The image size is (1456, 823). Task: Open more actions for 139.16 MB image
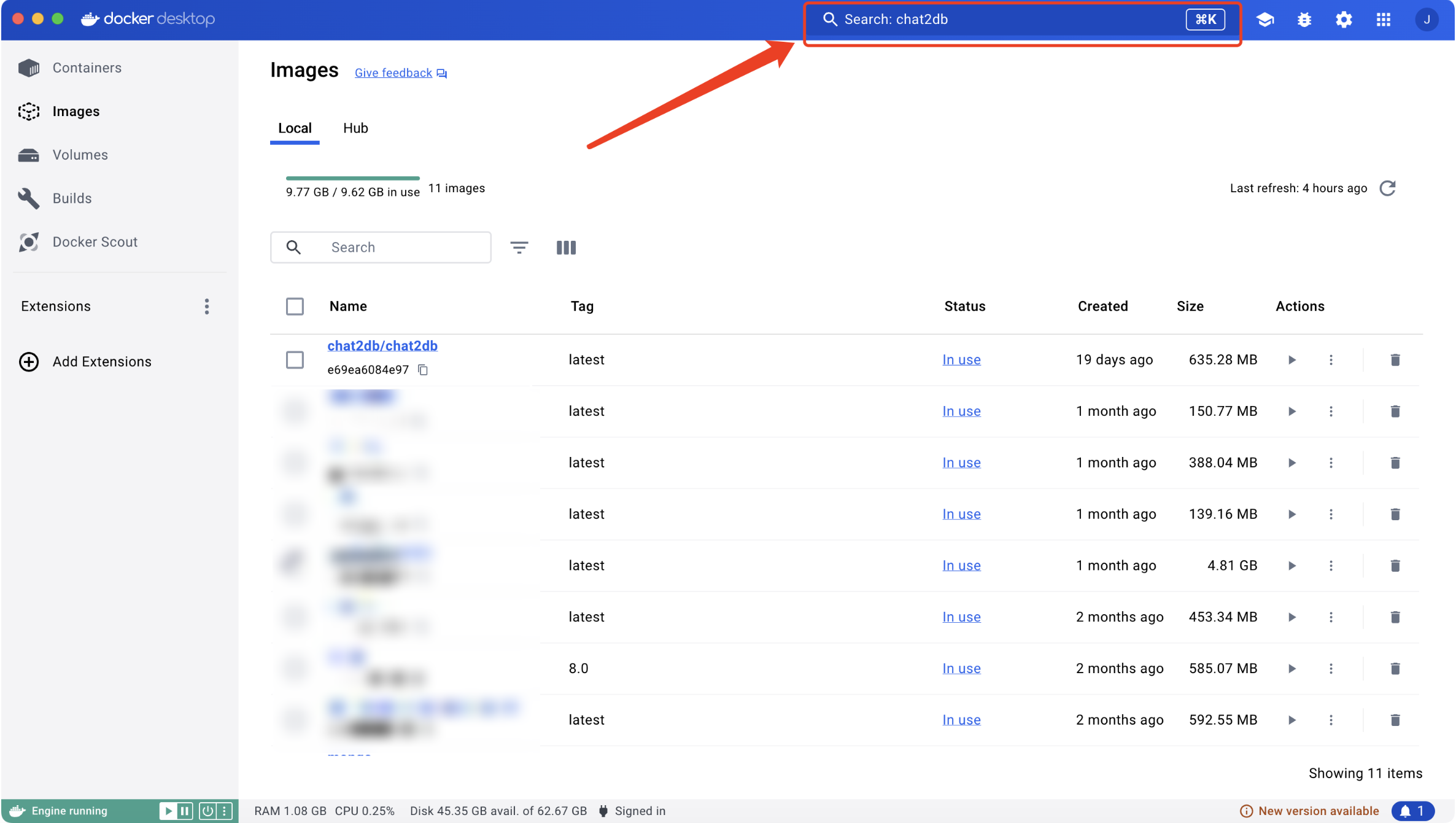1331,514
